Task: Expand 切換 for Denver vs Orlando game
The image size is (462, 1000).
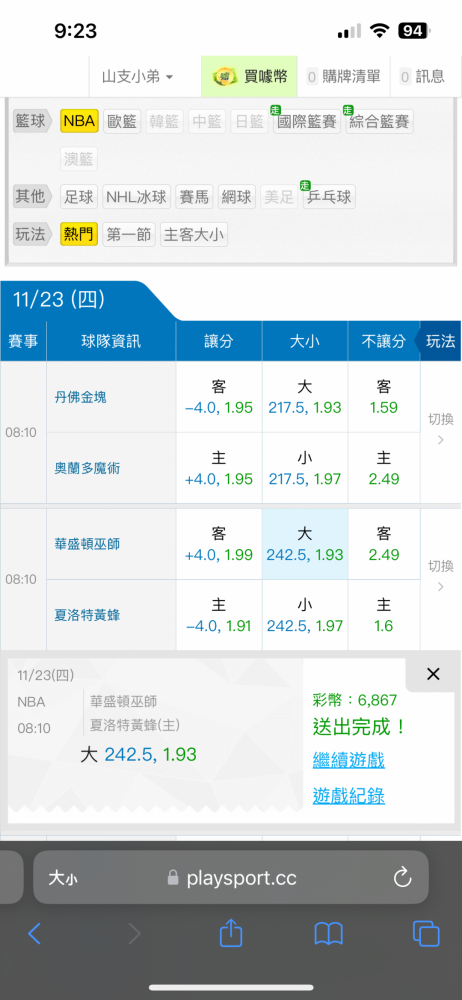Action: [440, 430]
